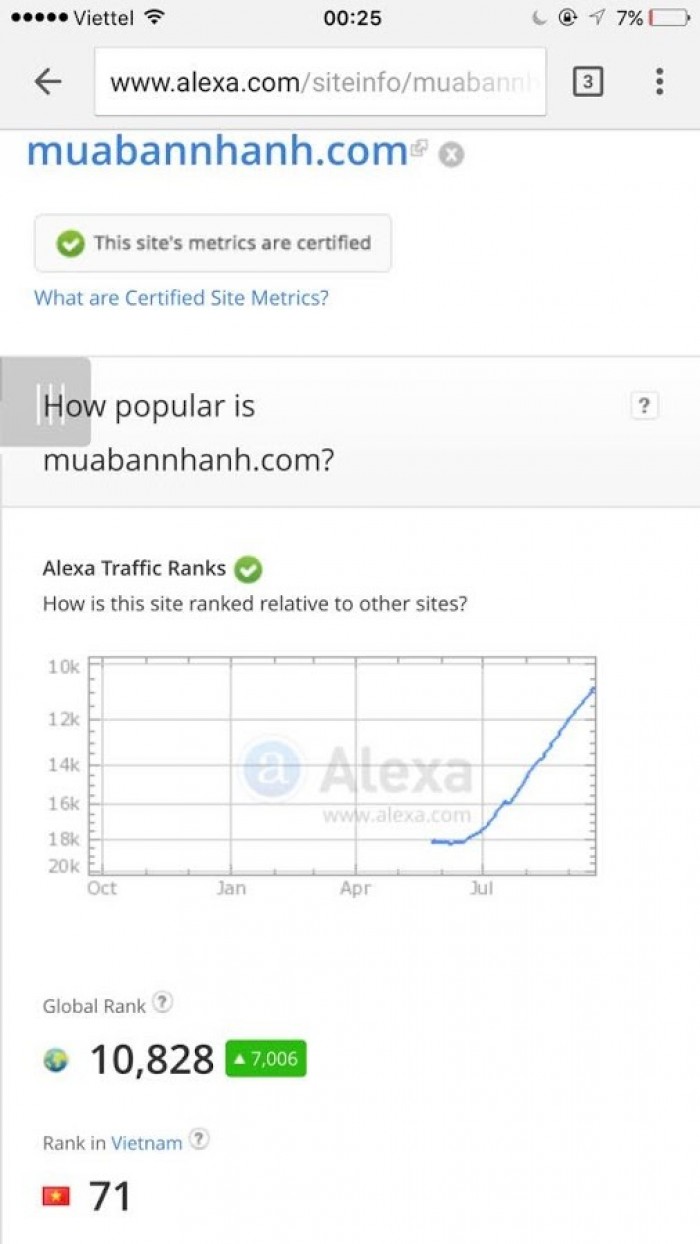Open the tab switcher showing 3 tabs
Screen dimensions: 700x1244
[588, 82]
